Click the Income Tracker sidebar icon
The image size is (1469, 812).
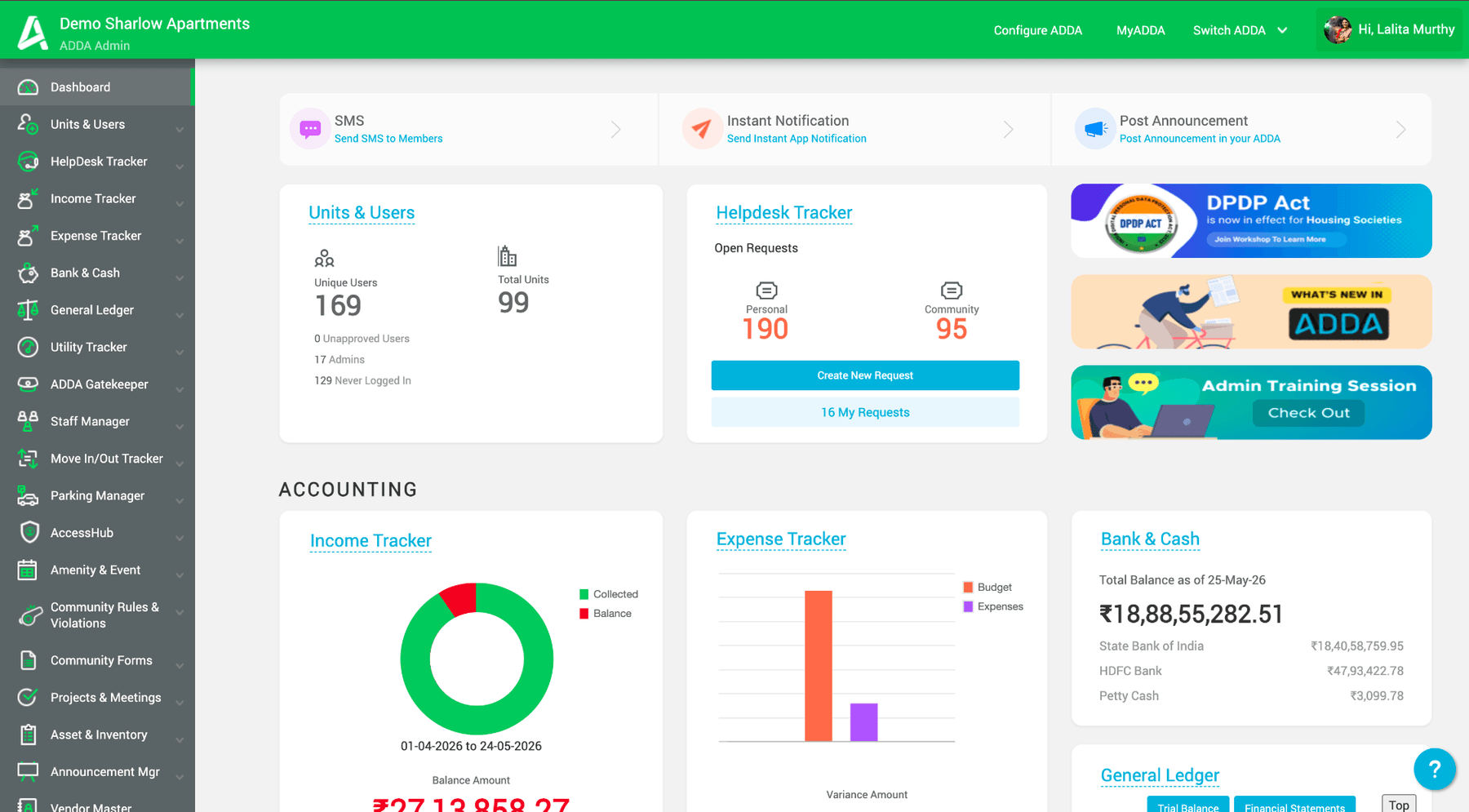click(28, 198)
